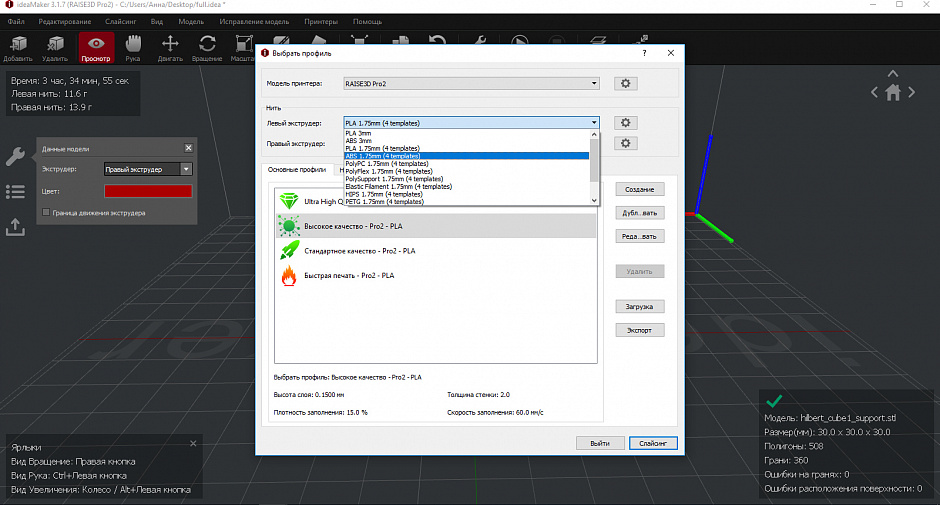Click the green diamond Ultra High Quality icon
This screenshot has height=505, width=940.
pos(289,201)
